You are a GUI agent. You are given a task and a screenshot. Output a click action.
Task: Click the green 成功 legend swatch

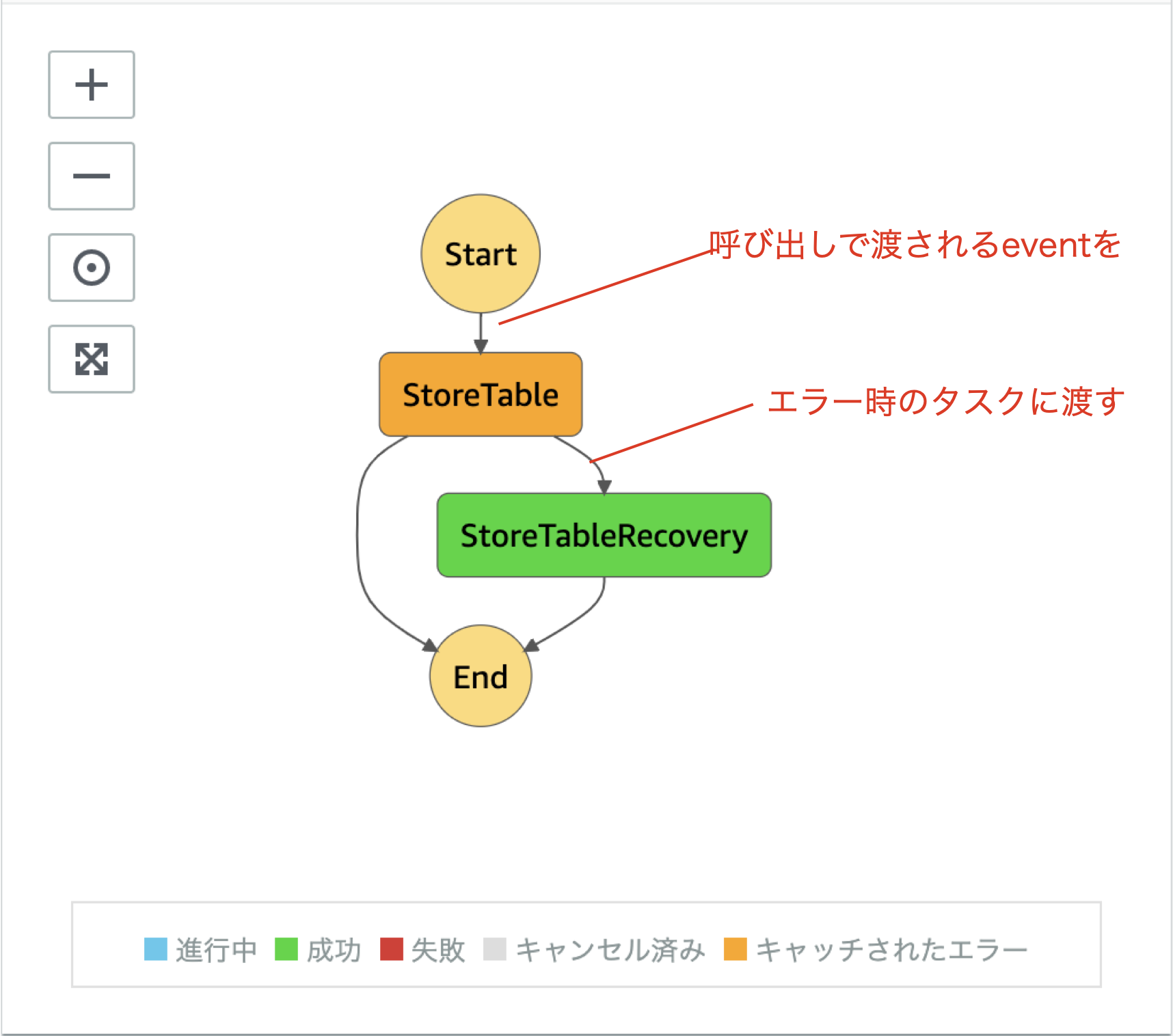click(x=286, y=949)
